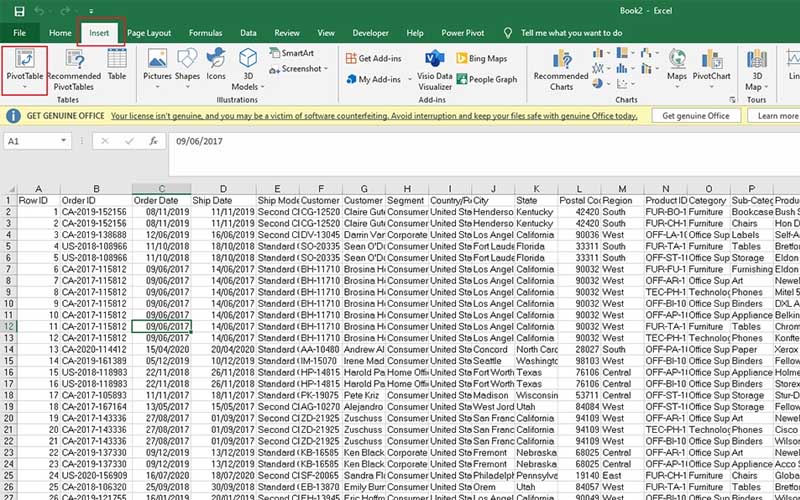This screenshot has height=500, width=800.
Task: Switch to the Data tab
Action: pos(248,33)
